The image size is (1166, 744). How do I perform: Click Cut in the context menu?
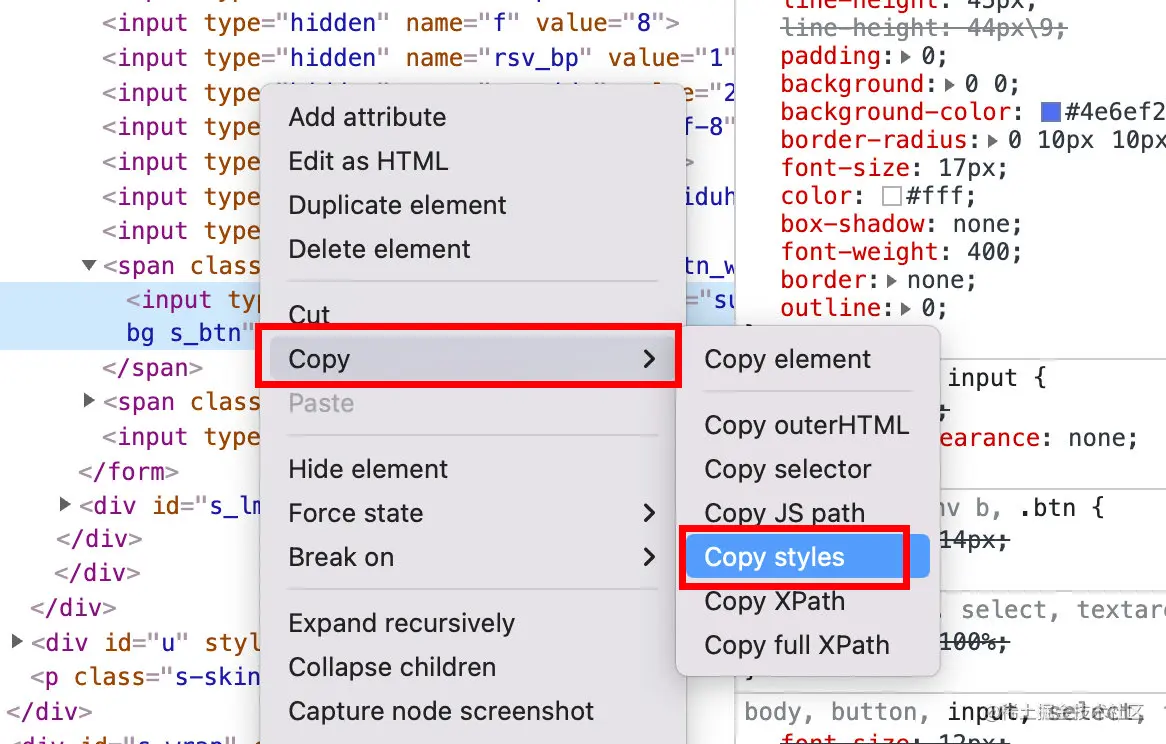[309, 314]
